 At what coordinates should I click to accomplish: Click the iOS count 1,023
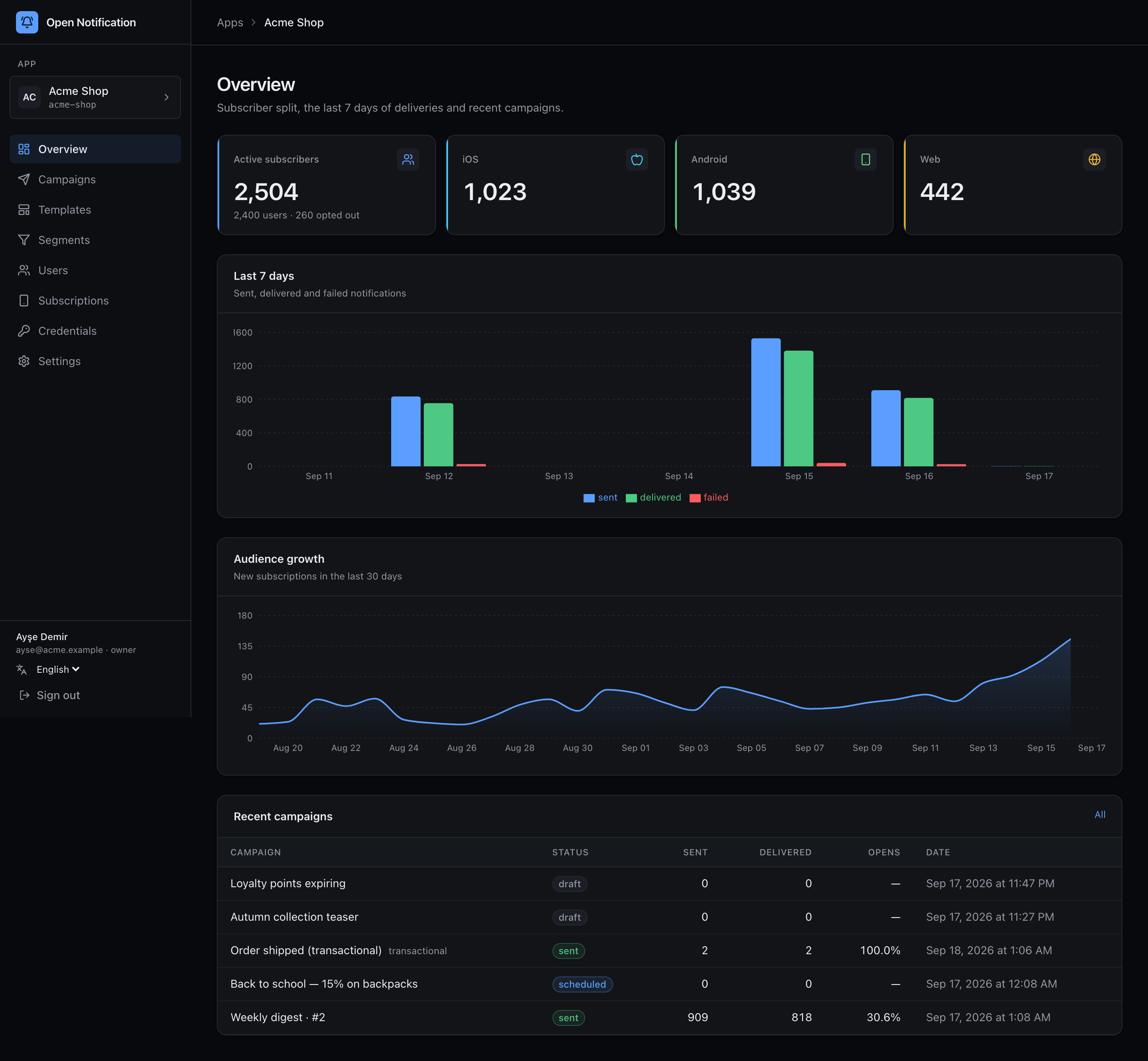(494, 192)
